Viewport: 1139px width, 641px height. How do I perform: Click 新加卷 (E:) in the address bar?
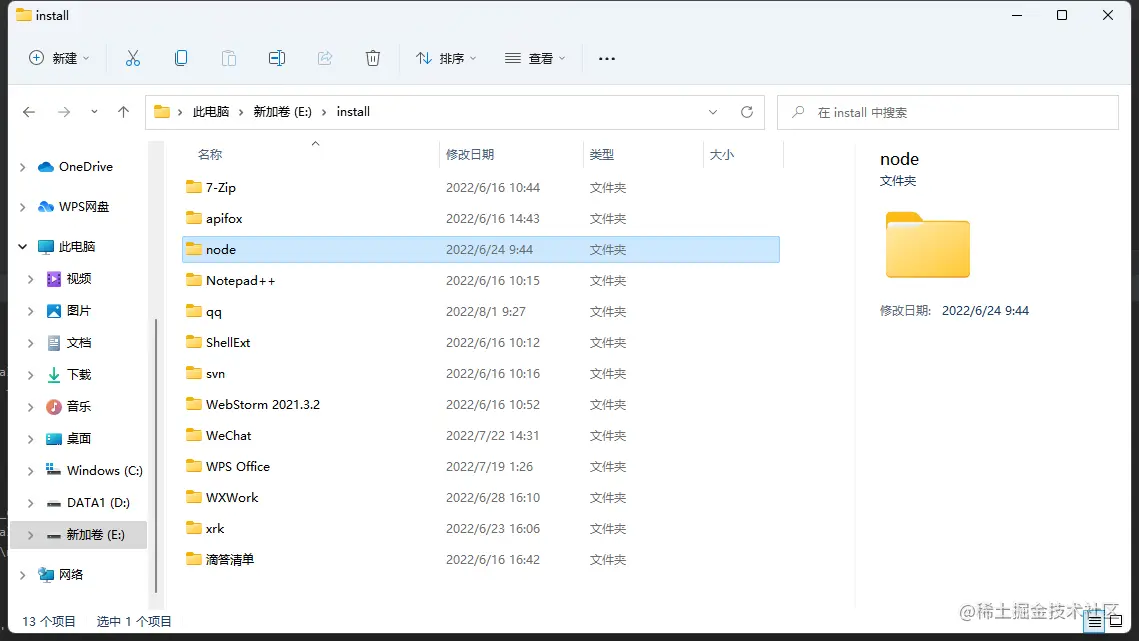pyautogui.click(x=283, y=112)
